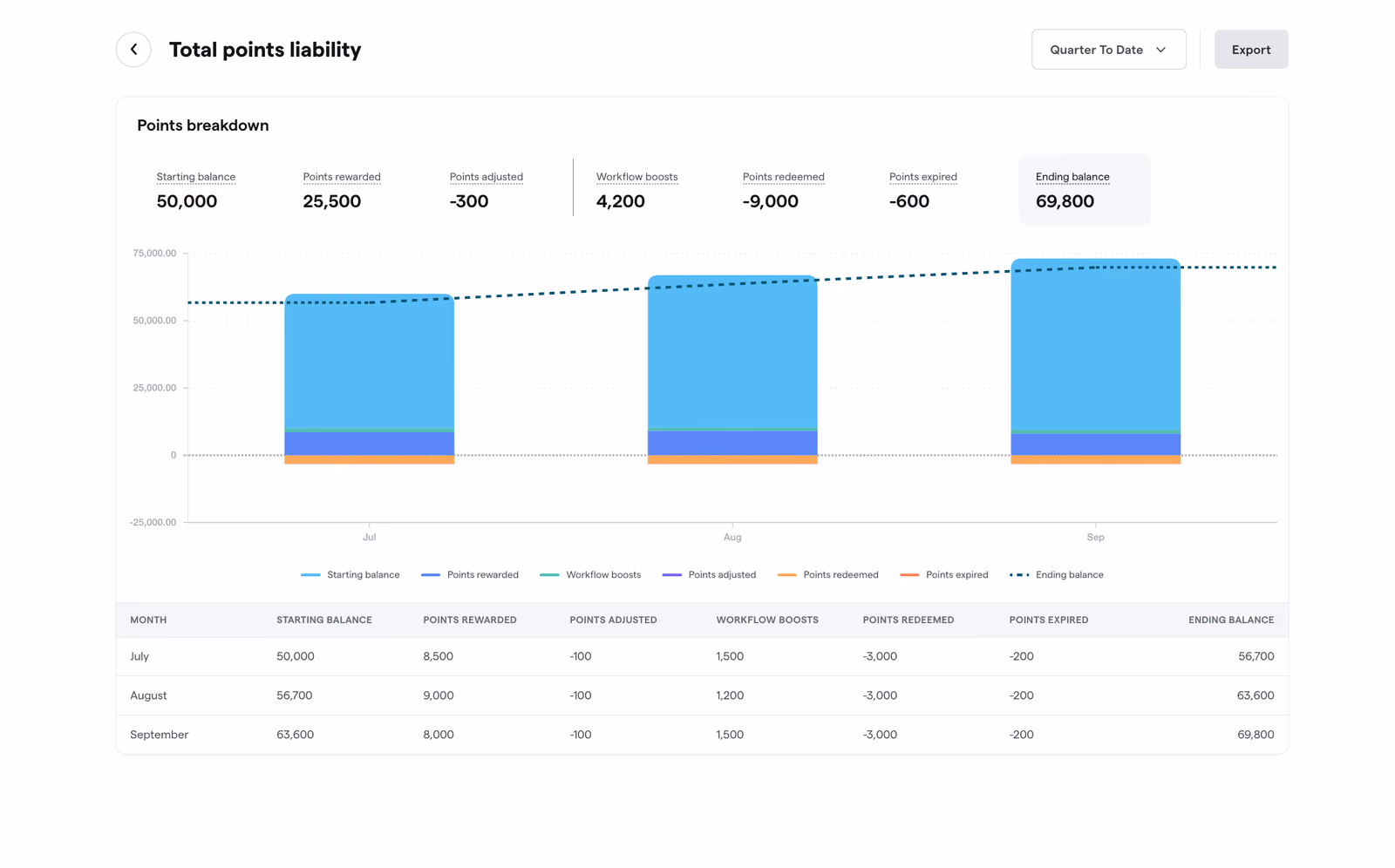Viewport: 1395px width, 868px height.
Task: Click August's points rewarded value 9,000
Action: (x=439, y=695)
